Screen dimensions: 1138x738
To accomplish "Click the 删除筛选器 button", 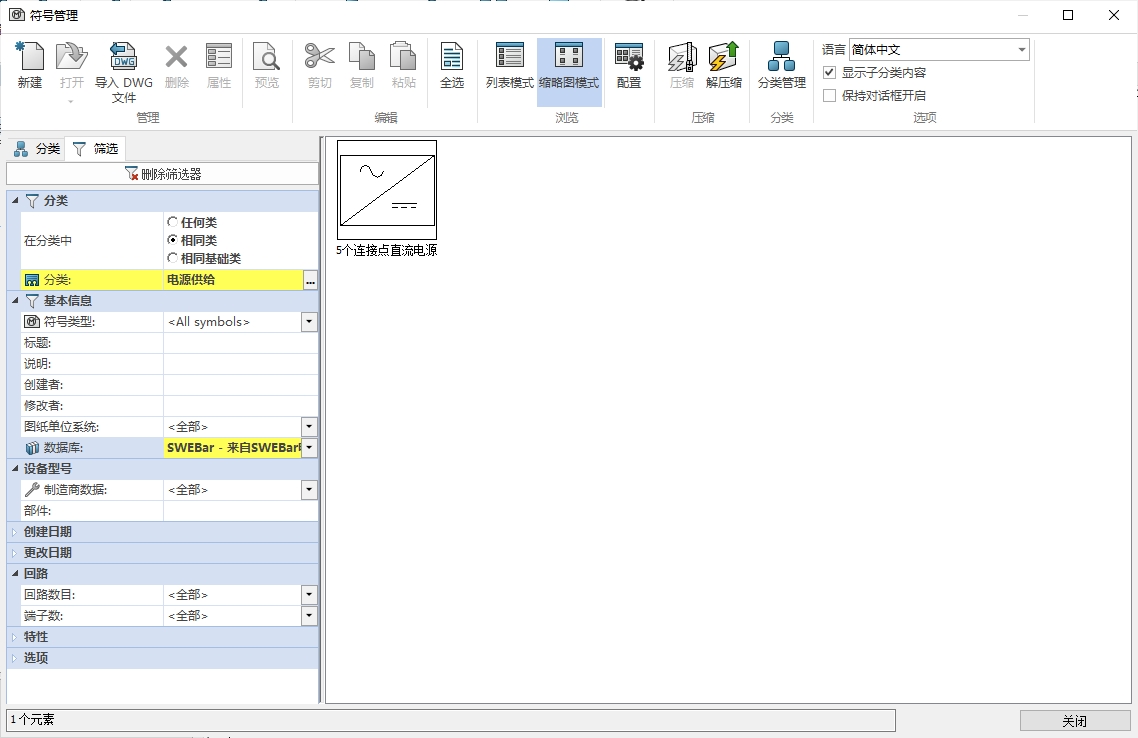I will click(163, 174).
